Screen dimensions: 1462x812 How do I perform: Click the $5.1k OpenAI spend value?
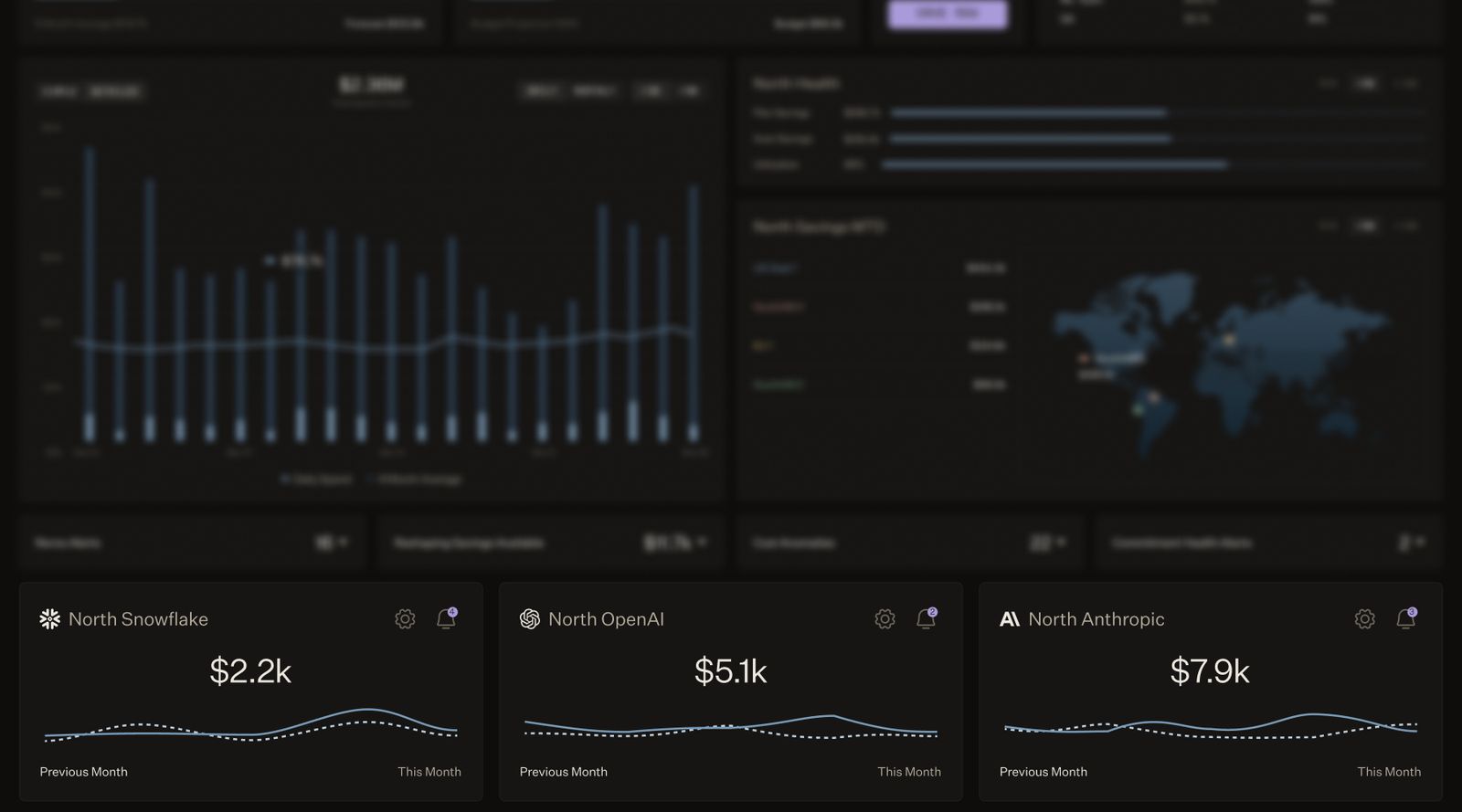click(x=730, y=671)
